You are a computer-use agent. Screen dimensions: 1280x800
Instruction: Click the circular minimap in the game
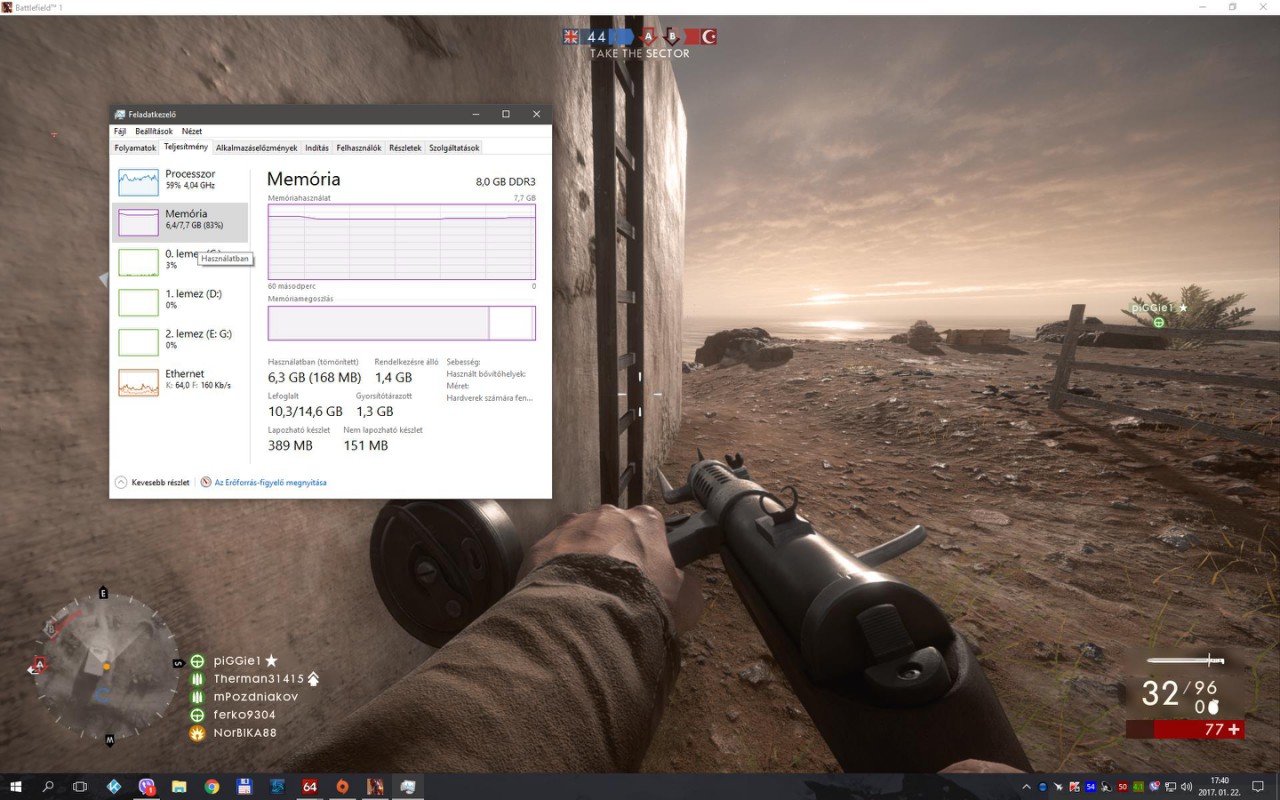104,666
